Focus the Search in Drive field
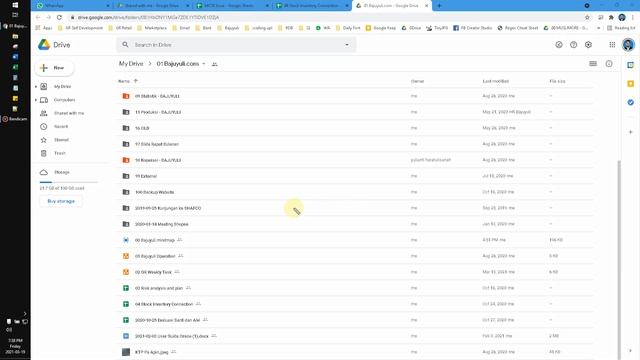640x360 pixels. (236, 45)
